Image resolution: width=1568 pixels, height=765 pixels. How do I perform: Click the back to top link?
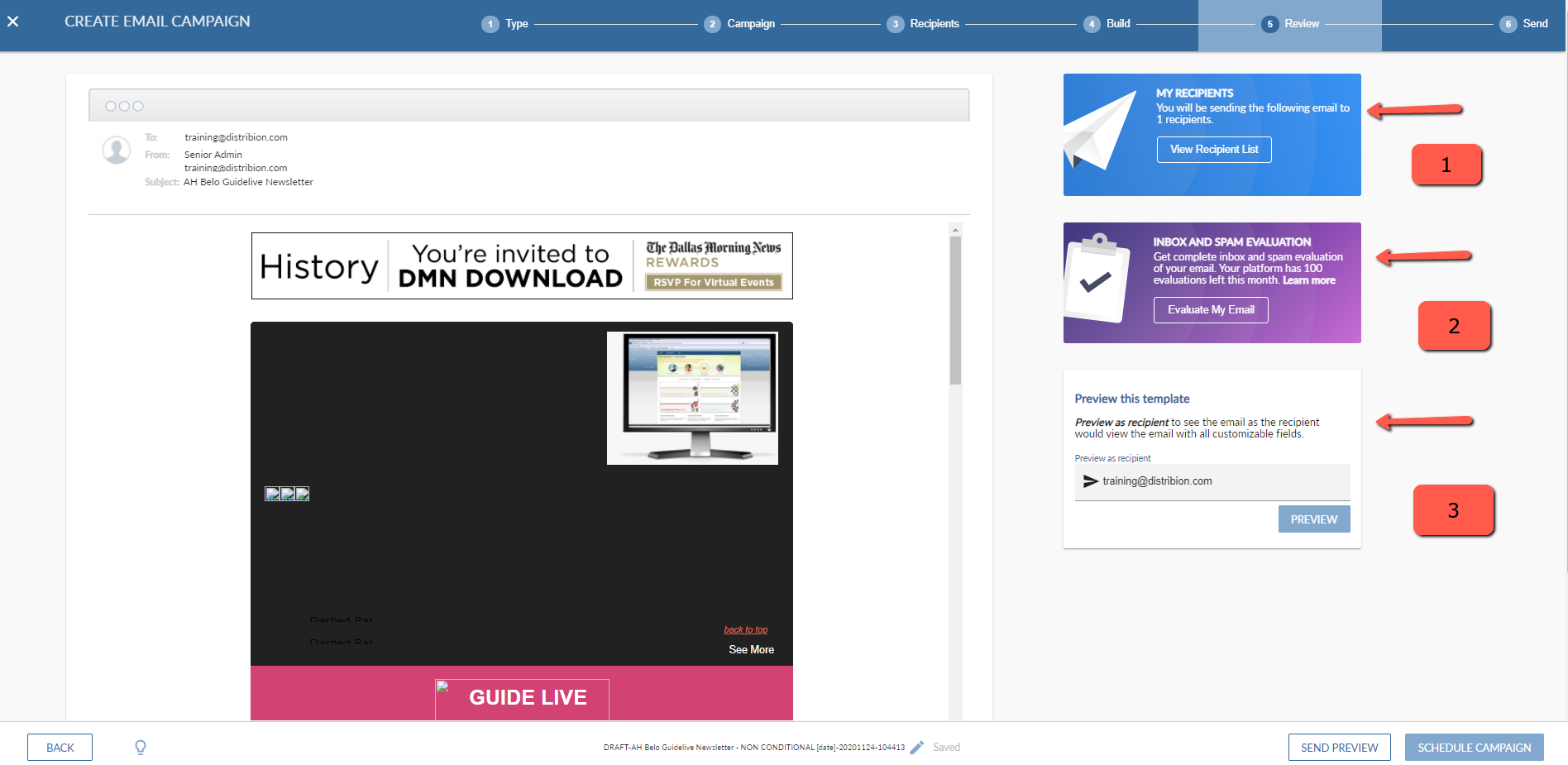[746, 630]
